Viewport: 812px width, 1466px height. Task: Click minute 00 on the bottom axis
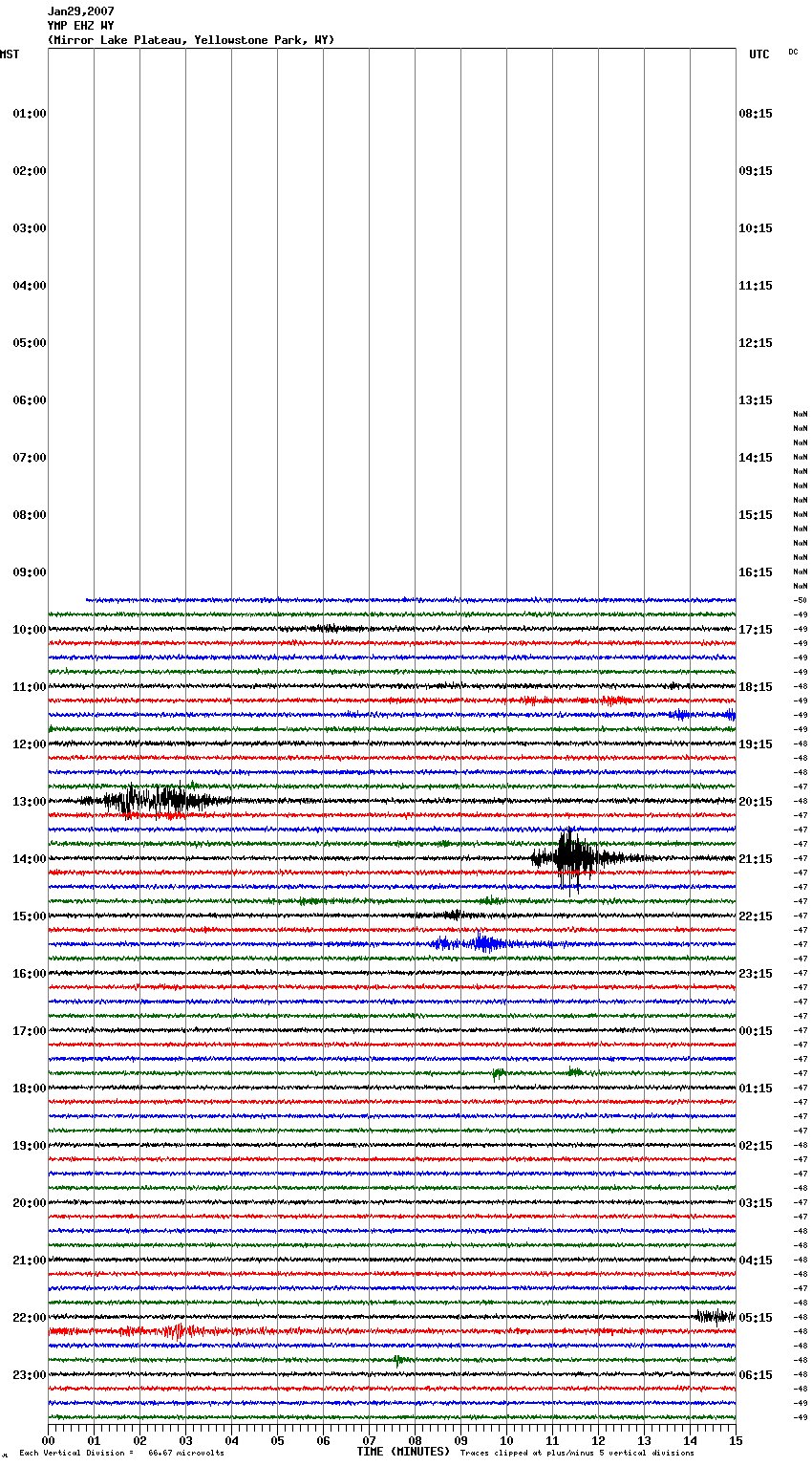[x=48, y=1440]
